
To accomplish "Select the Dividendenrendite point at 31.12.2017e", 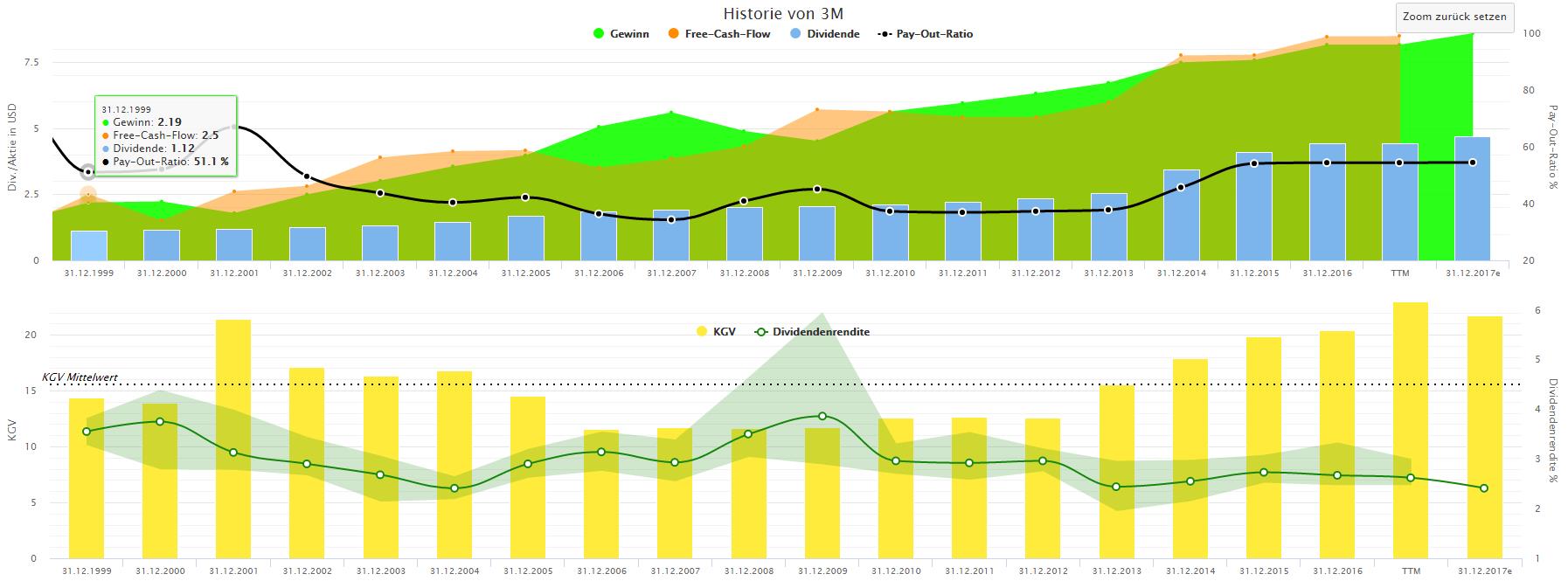I will (x=1484, y=488).
